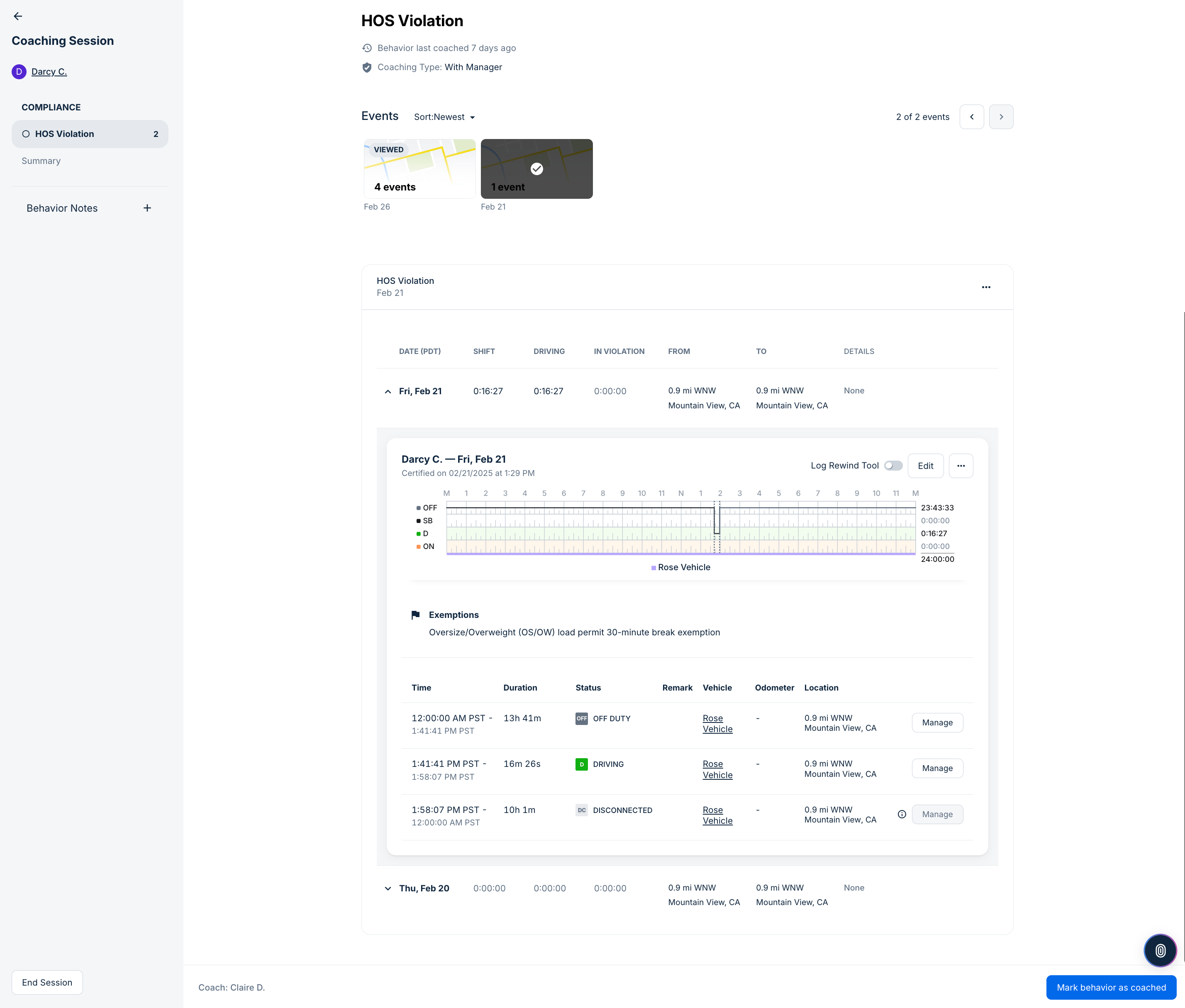
Task: Go to next event with right chevron
Action: click(x=1001, y=117)
